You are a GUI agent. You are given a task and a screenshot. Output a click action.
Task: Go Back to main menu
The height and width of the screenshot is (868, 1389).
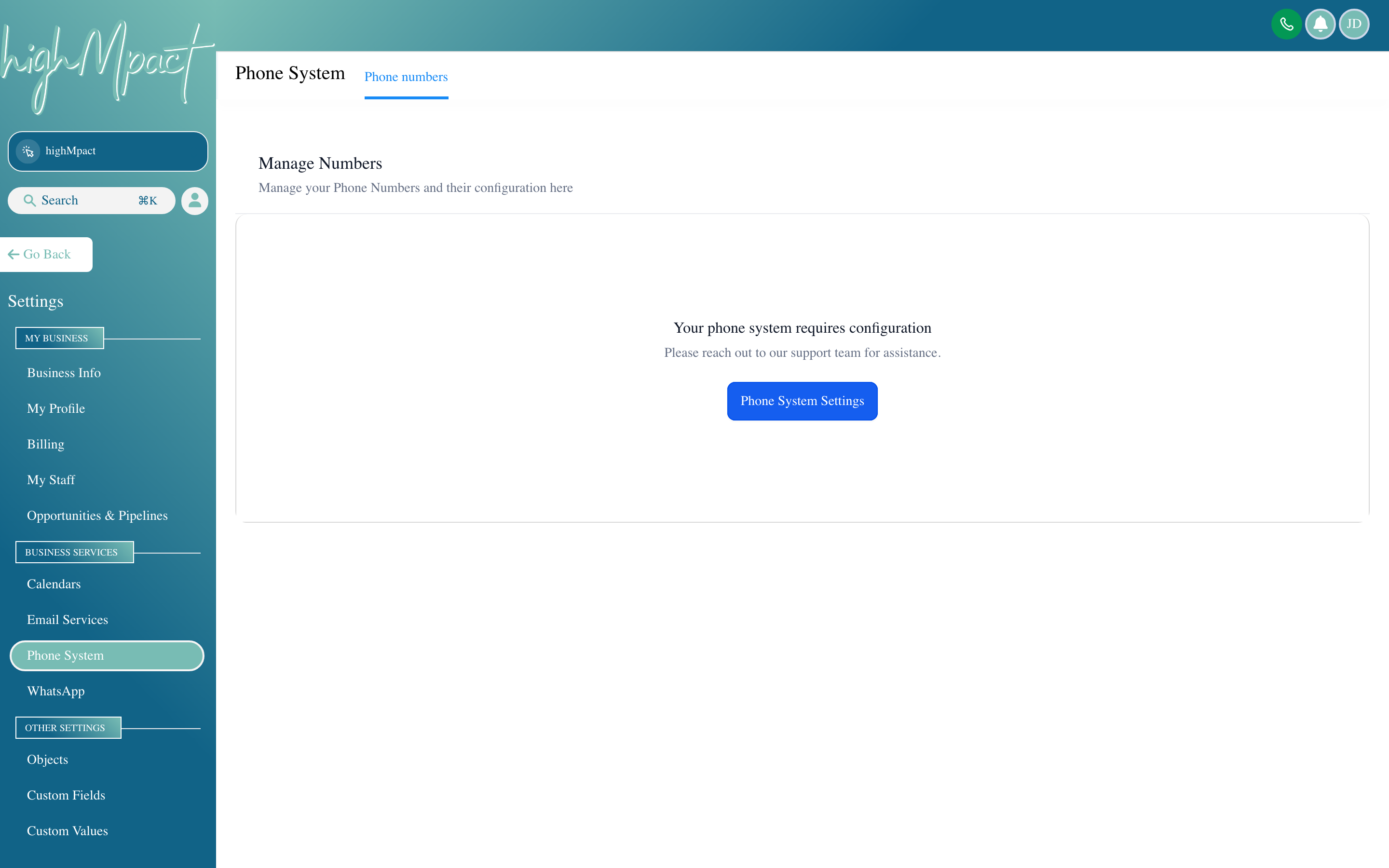pyautogui.click(x=46, y=254)
